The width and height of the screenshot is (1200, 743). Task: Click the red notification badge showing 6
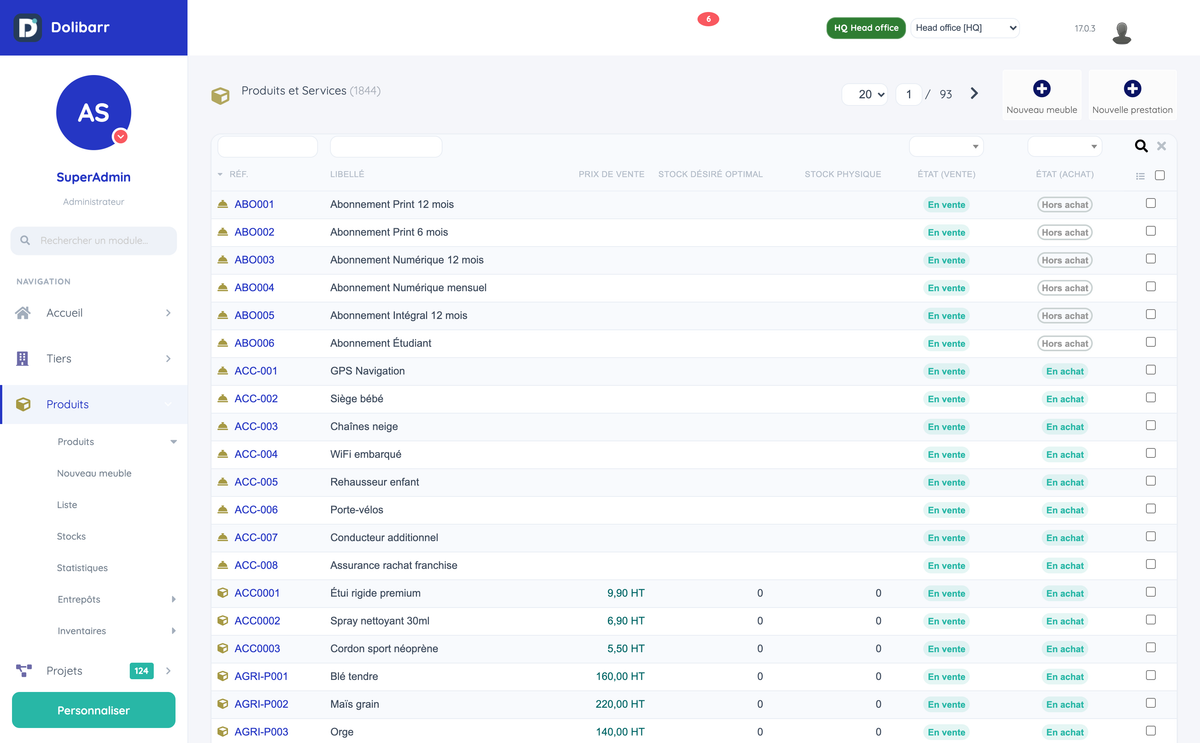click(708, 19)
